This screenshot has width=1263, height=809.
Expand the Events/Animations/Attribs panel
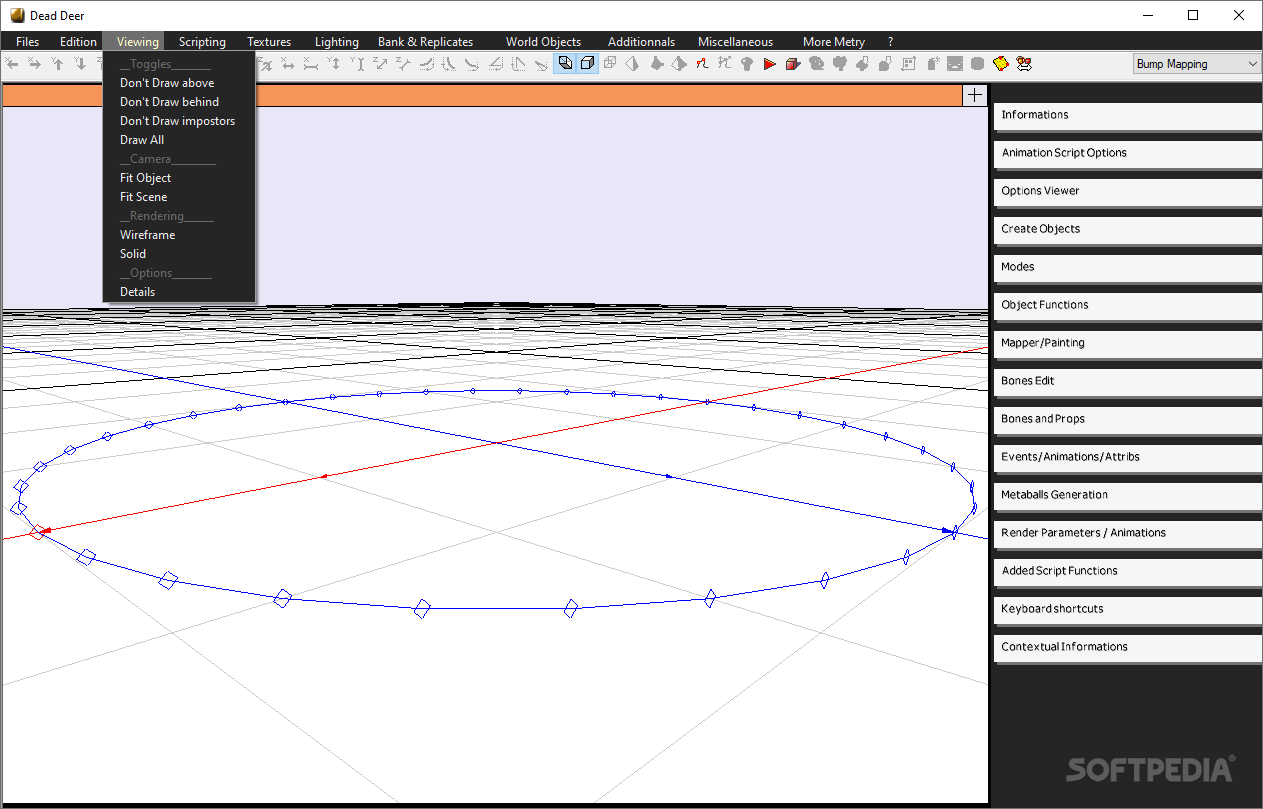tap(1128, 457)
